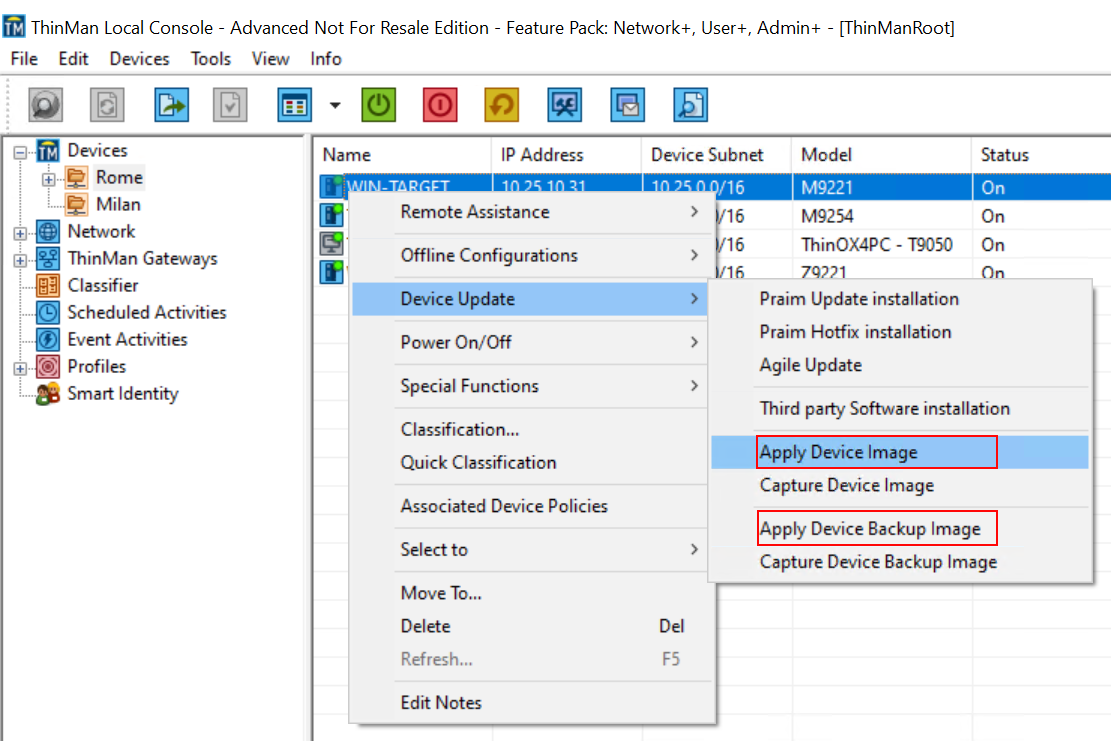The image size is (1111, 741).
Task: Click the orange reboot toolbar button
Action: click(502, 106)
